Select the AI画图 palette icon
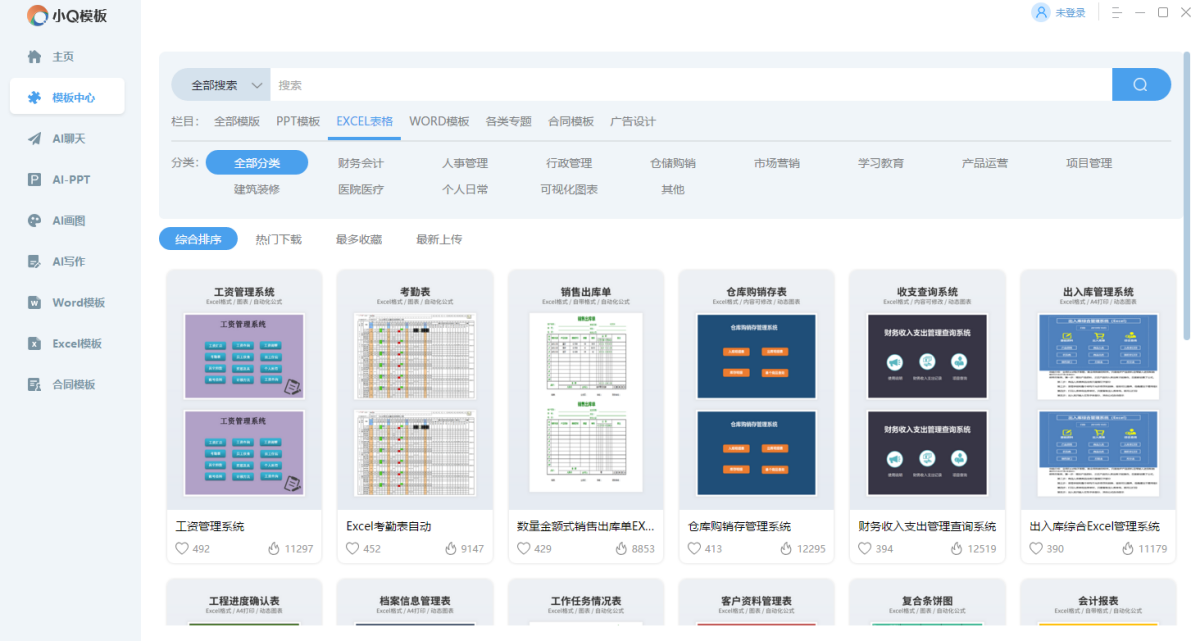The image size is (1200, 641). coord(34,221)
